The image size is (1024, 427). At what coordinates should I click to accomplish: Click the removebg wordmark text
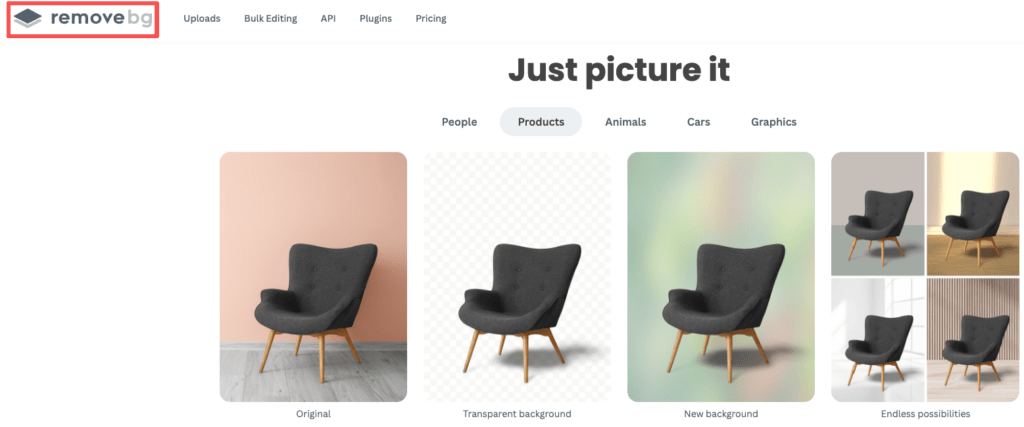point(101,18)
